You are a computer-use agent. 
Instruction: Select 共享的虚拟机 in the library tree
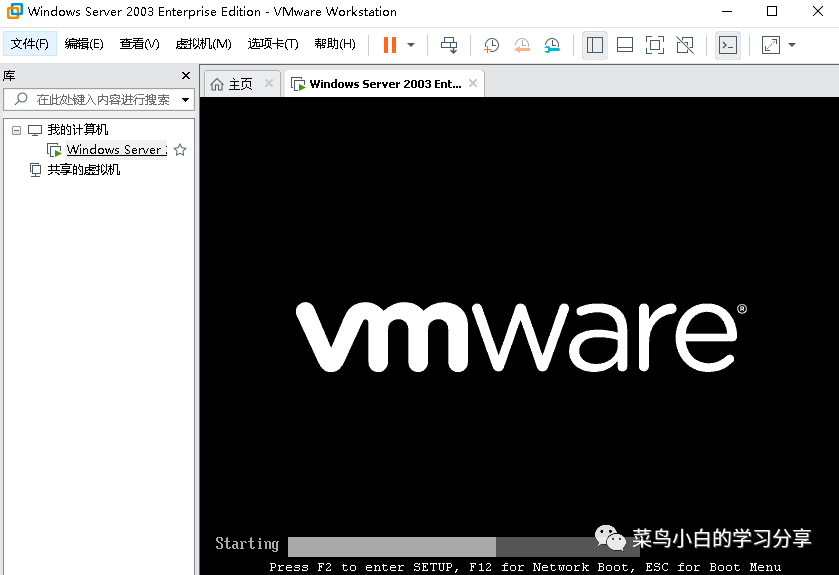click(x=83, y=170)
